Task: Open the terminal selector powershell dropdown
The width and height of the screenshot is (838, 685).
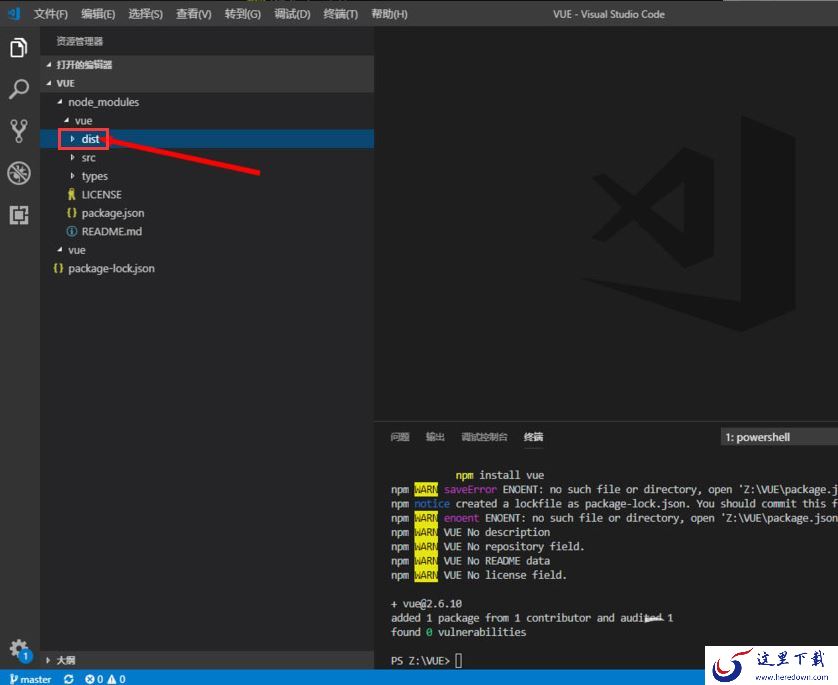Action: pyautogui.click(x=779, y=437)
